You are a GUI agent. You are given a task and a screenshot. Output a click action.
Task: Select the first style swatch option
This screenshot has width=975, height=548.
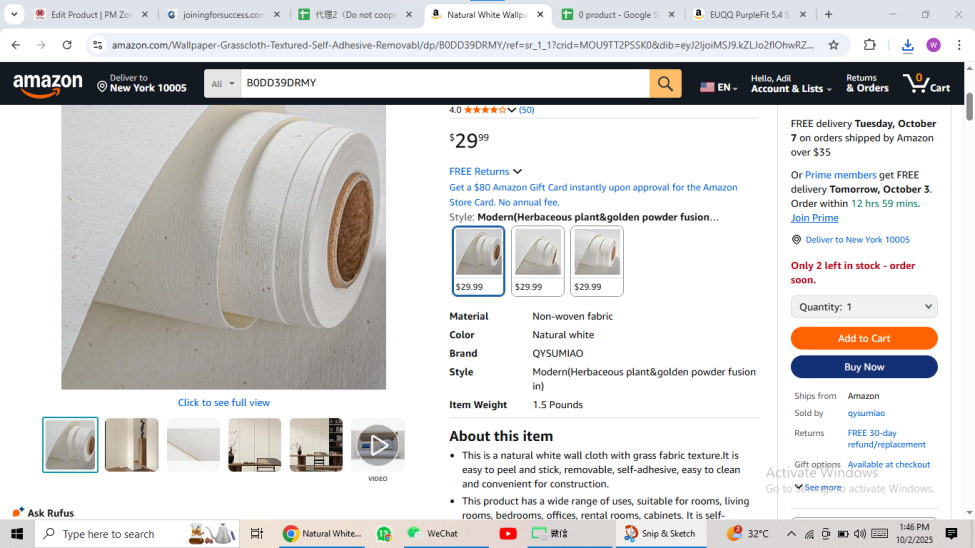[478, 261]
